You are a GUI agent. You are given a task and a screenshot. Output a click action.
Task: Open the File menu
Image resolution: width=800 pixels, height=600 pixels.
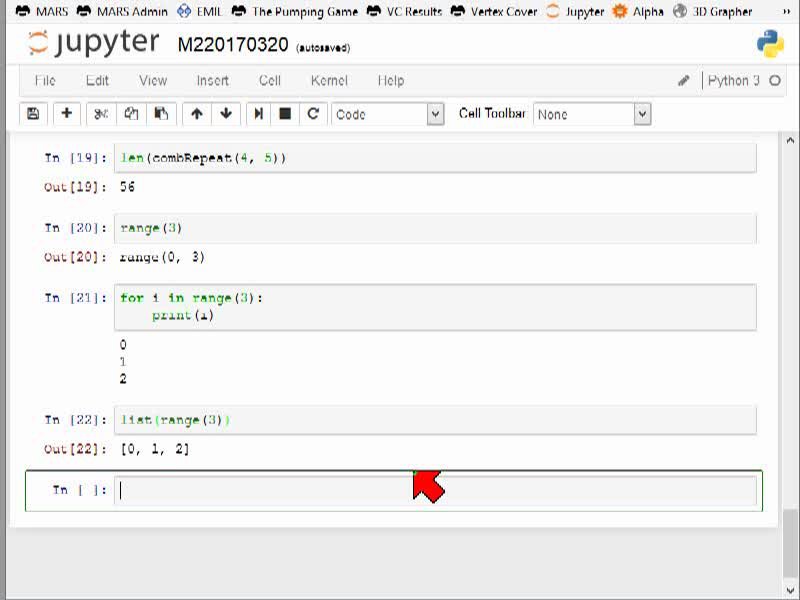point(45,81)
